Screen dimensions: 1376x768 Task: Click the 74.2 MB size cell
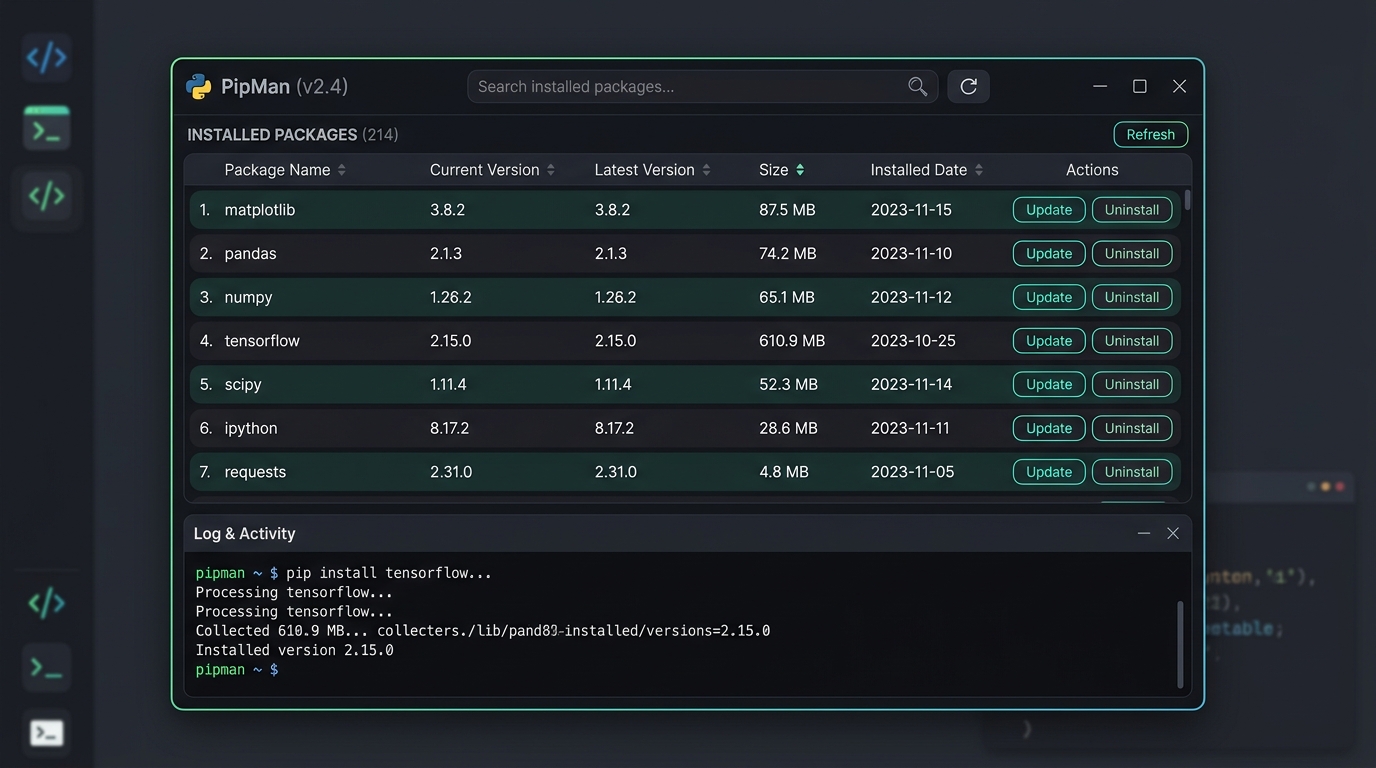pyautogui.click(x=788, y=254)
